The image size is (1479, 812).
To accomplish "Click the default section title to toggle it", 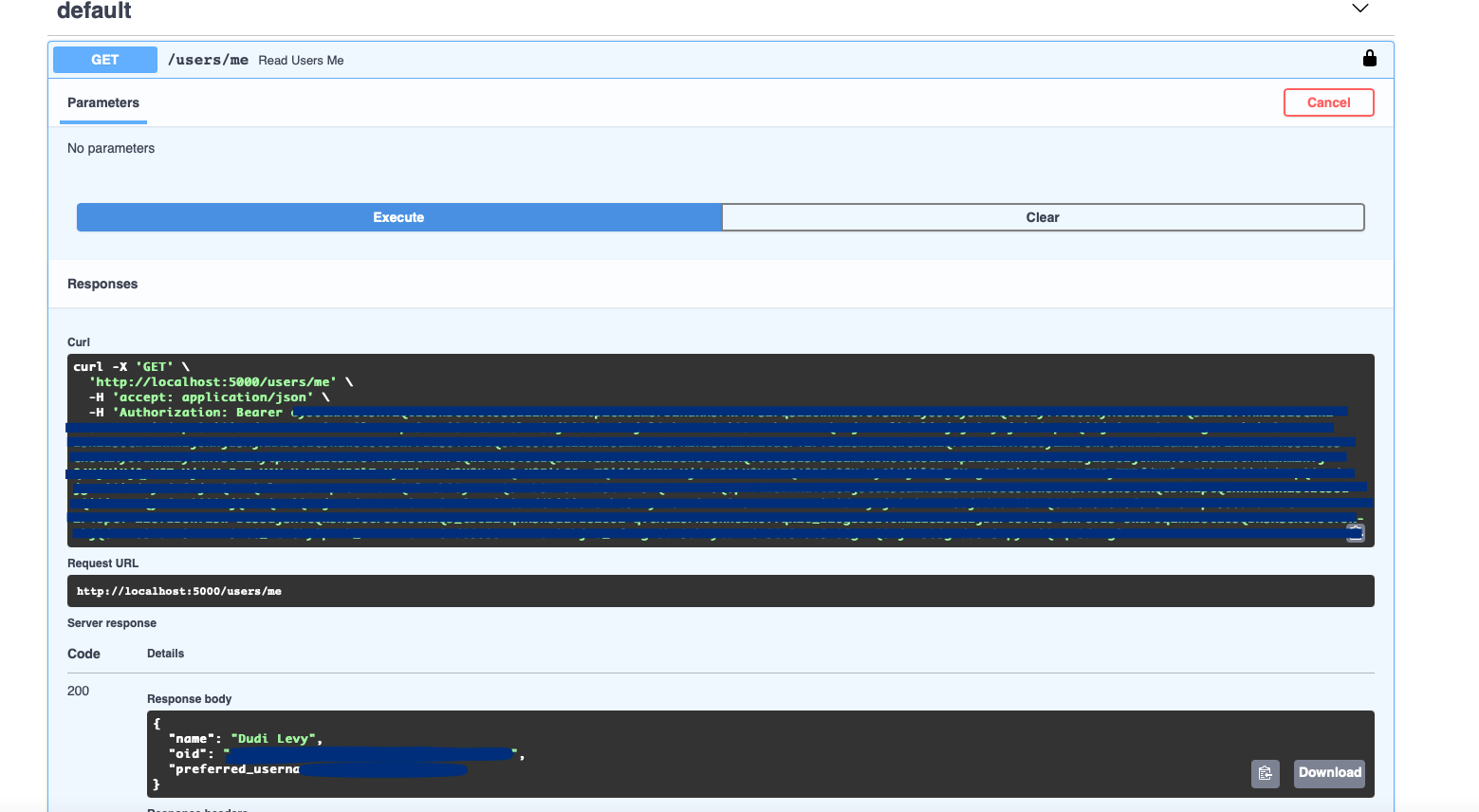I will click(x=94, y=11).
